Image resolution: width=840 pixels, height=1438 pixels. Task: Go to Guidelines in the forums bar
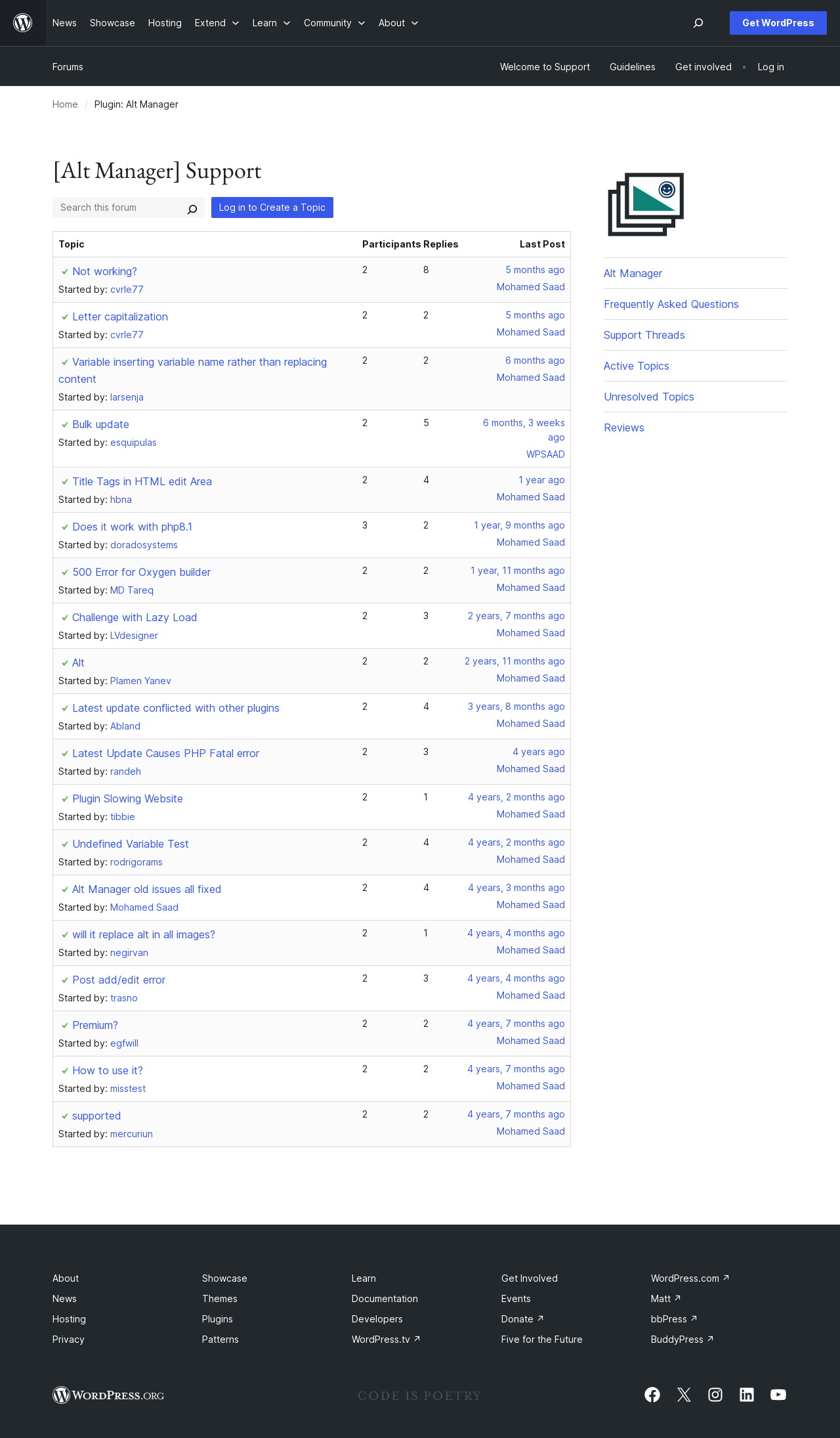633,67
